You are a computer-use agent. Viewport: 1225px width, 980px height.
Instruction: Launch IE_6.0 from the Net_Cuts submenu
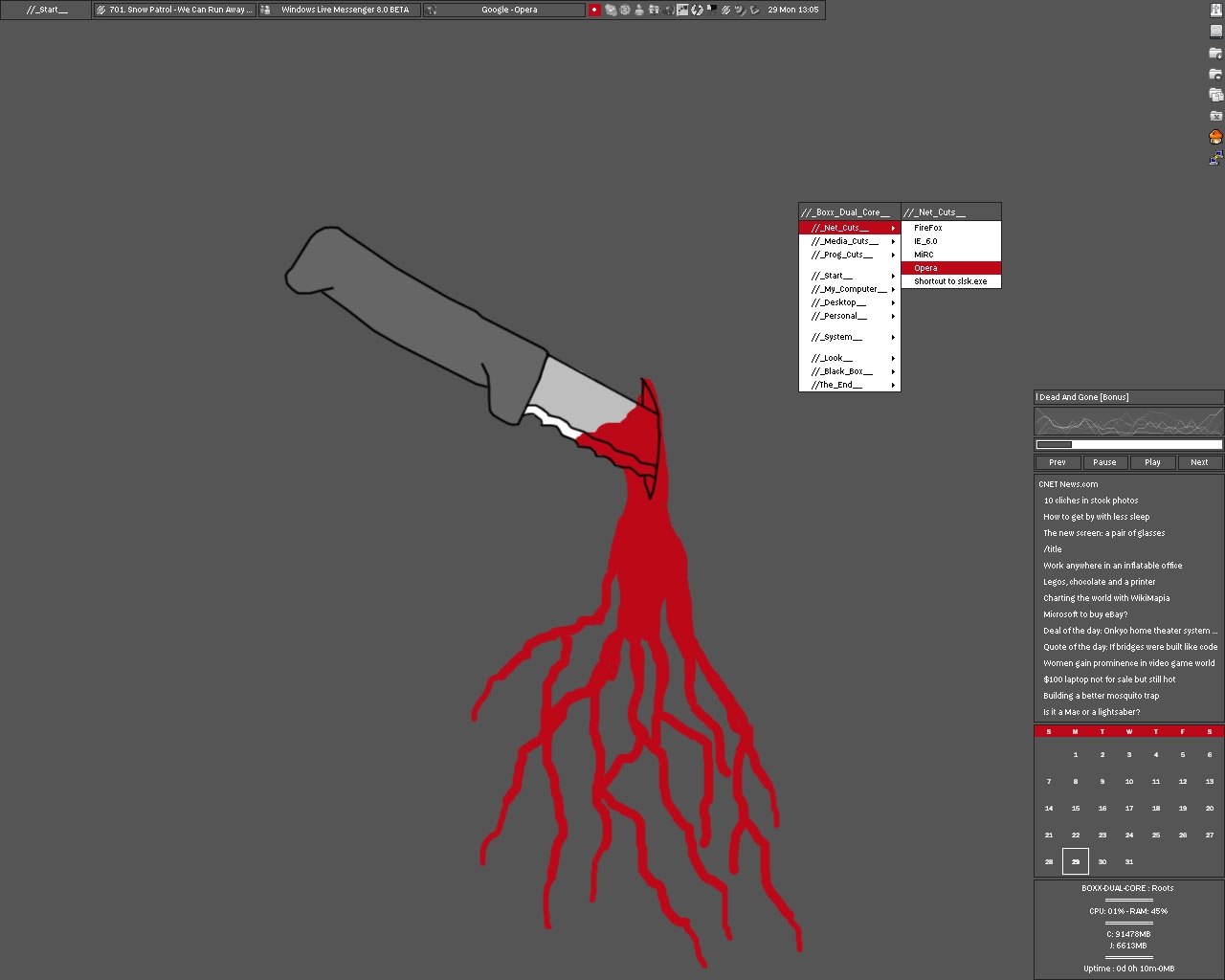(x=951, y=241)
